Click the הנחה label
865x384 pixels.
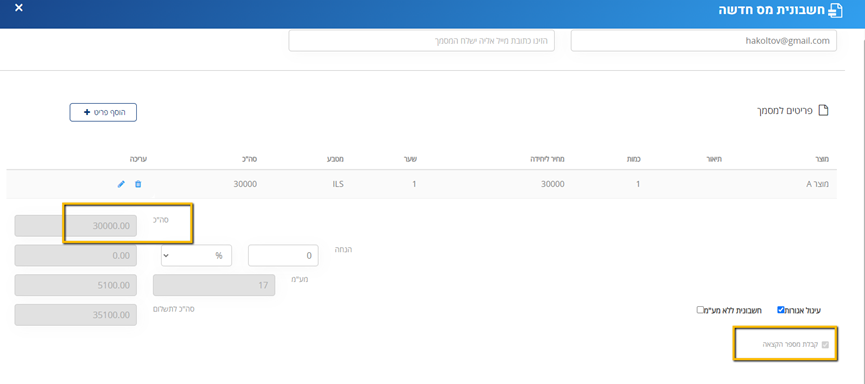point(344,249)
